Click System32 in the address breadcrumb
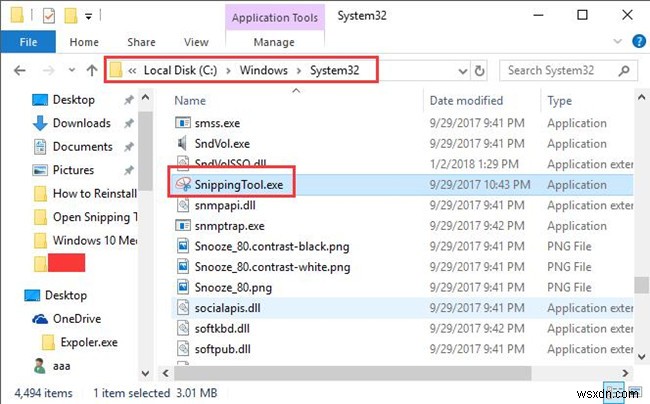 tap(335, 70)
